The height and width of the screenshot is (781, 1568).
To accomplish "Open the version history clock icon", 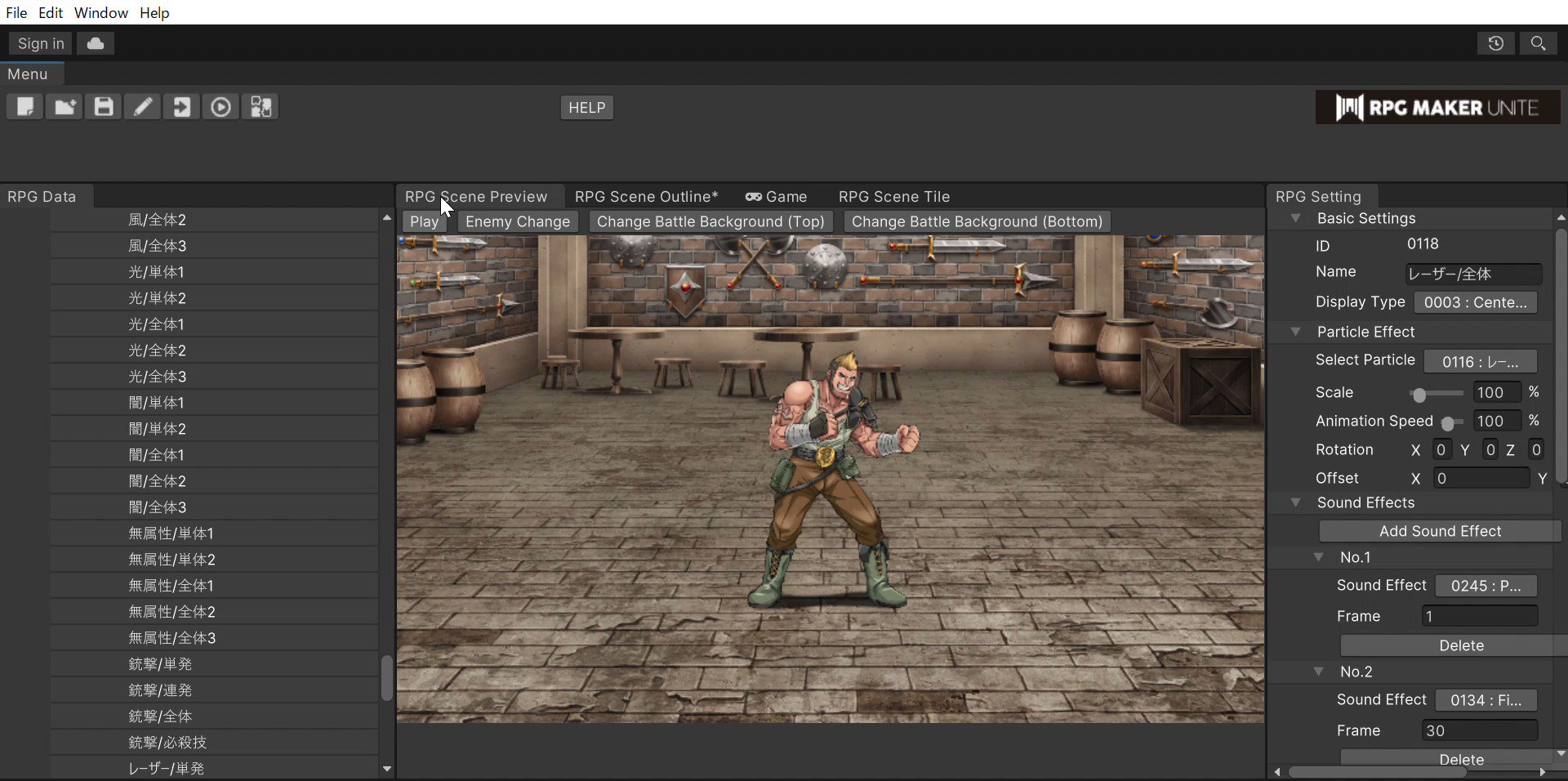I will tap(1496, 43).
